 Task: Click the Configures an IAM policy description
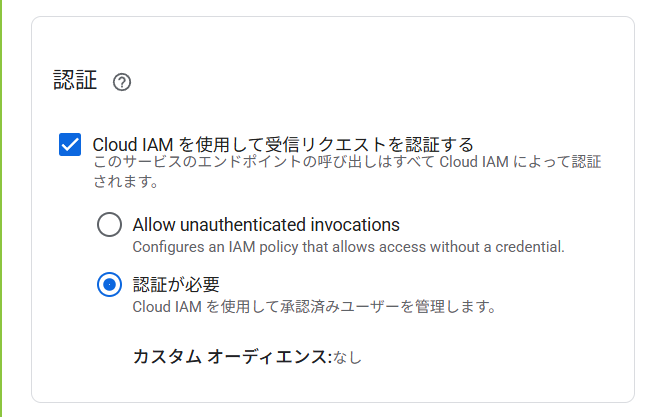point(349,246)
